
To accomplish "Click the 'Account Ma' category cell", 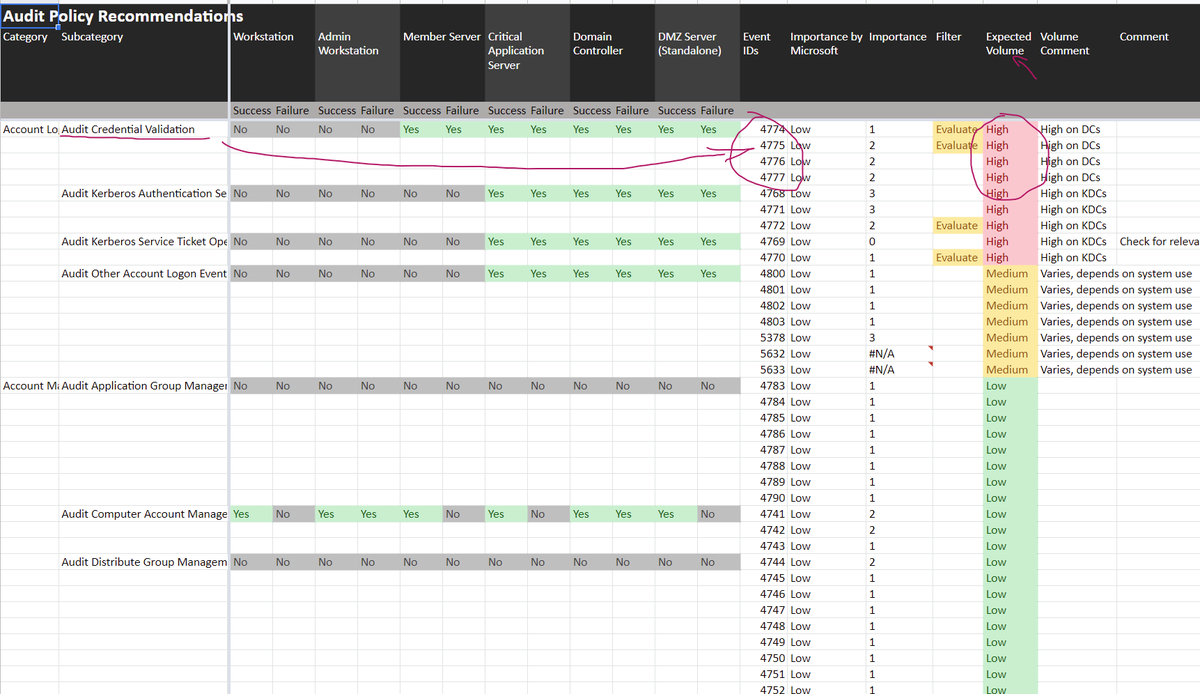I will tap(30, 385).
